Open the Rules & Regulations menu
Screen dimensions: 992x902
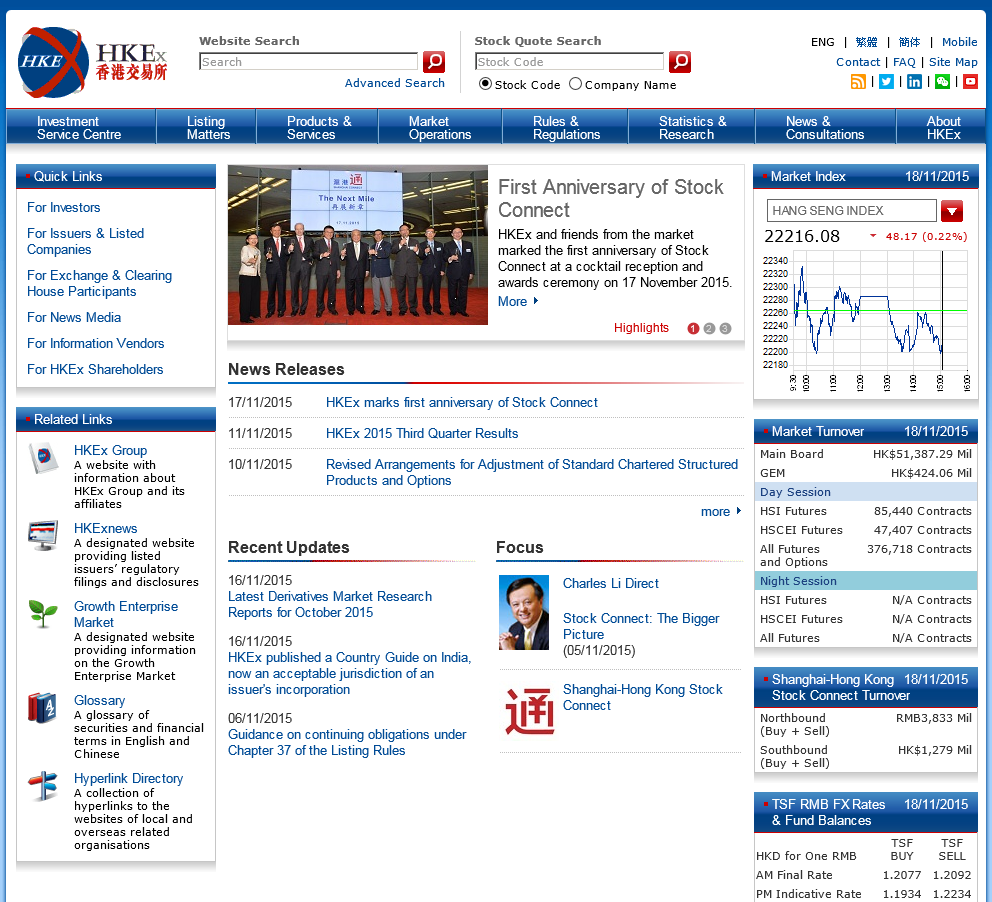tap(566, 127)
